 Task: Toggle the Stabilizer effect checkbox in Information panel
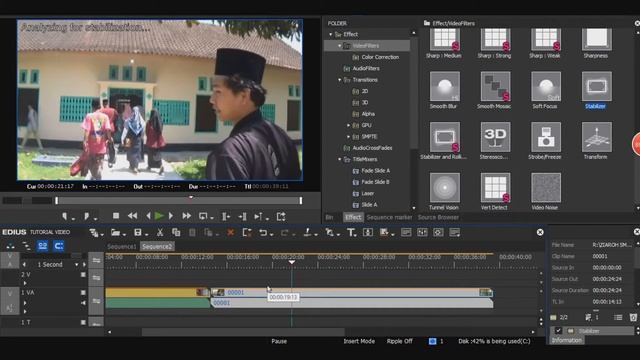(x=558, y=331)
